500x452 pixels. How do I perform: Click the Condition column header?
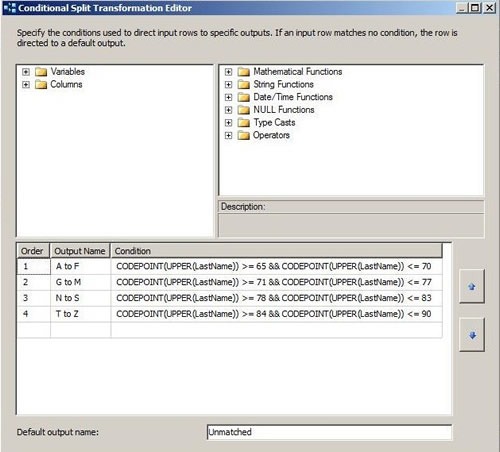276,251
